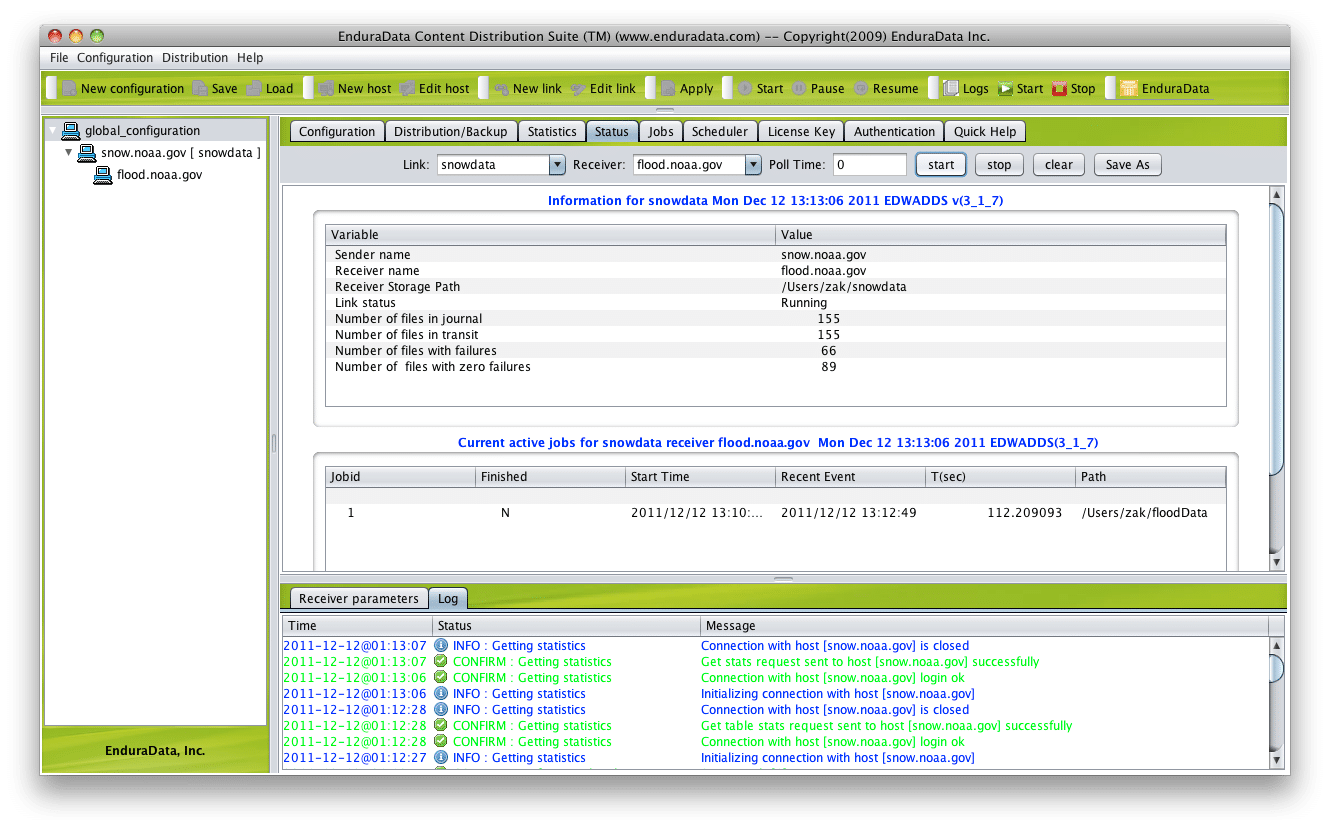This screenshot has height=830, width=1330.
Task: Click the stop polling button
Action: (x=999, y=165)
